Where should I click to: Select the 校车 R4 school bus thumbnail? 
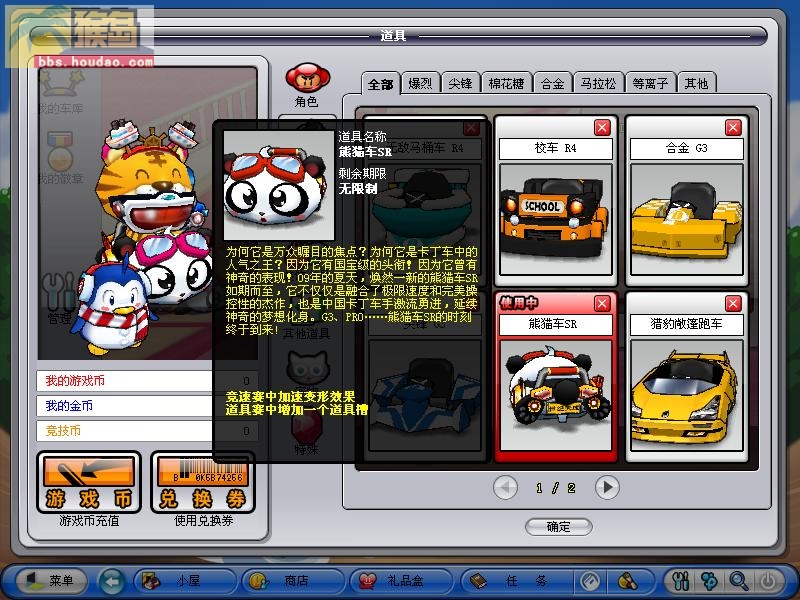pyautogui.click(x=556, y=220)
